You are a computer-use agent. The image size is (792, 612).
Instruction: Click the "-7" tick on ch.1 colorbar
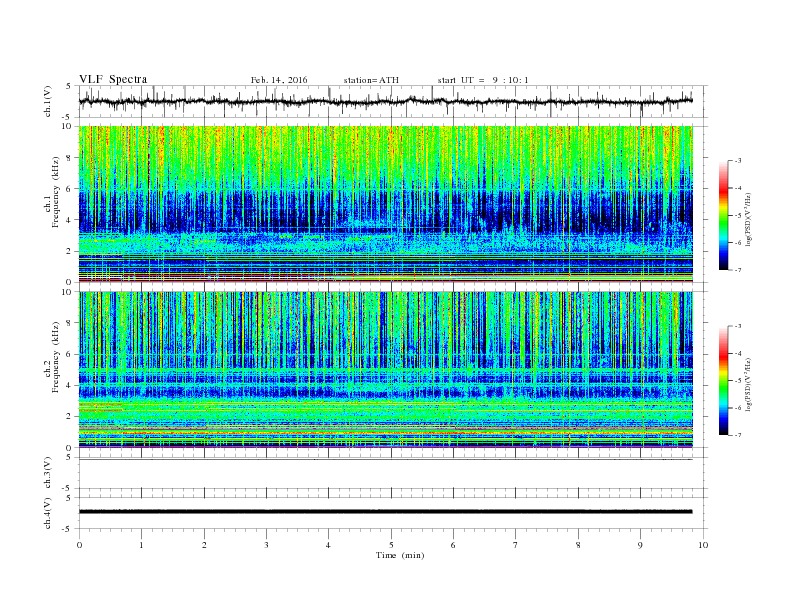click(737, 270)
